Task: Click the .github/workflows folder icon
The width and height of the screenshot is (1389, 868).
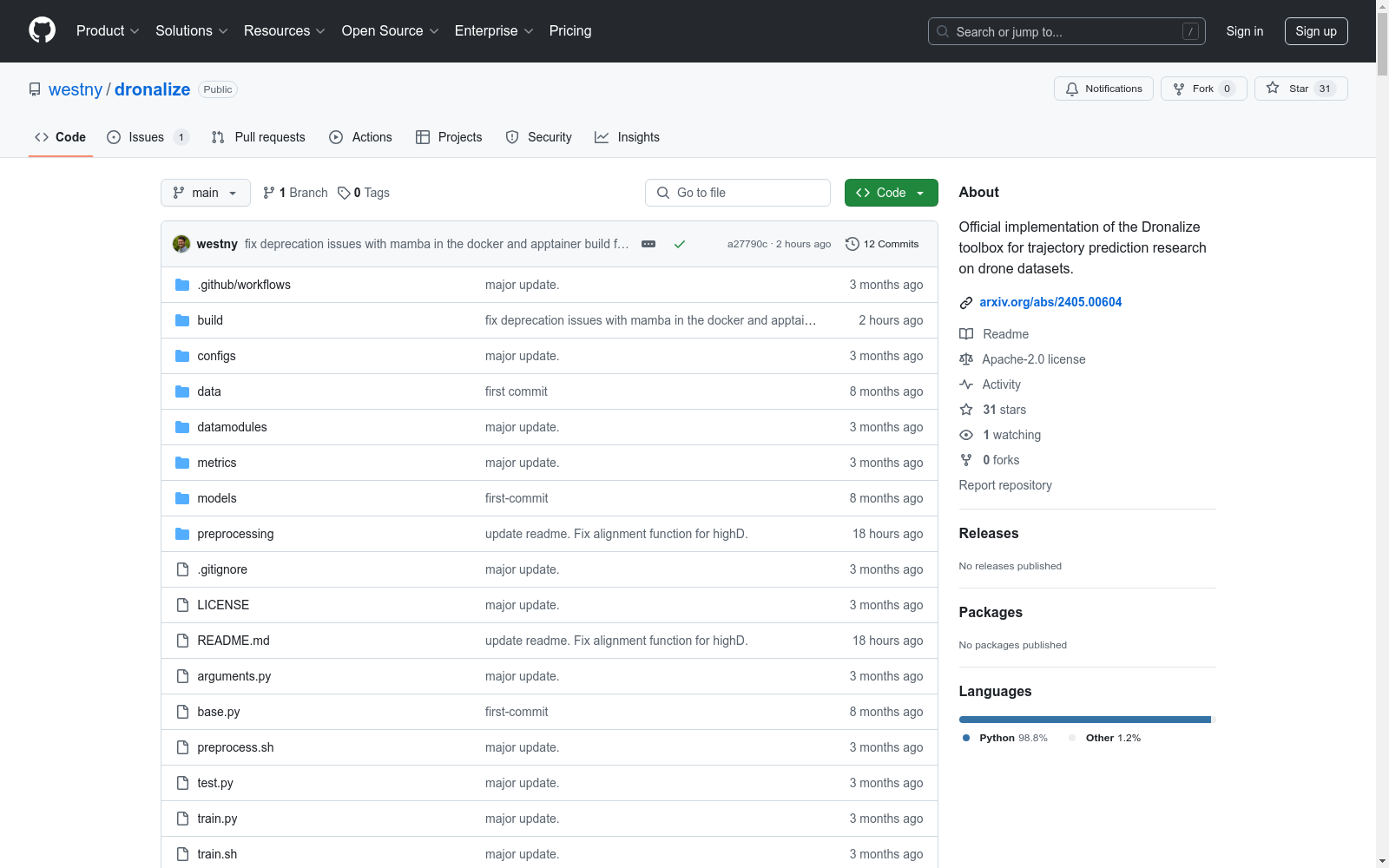Action: 182,285
